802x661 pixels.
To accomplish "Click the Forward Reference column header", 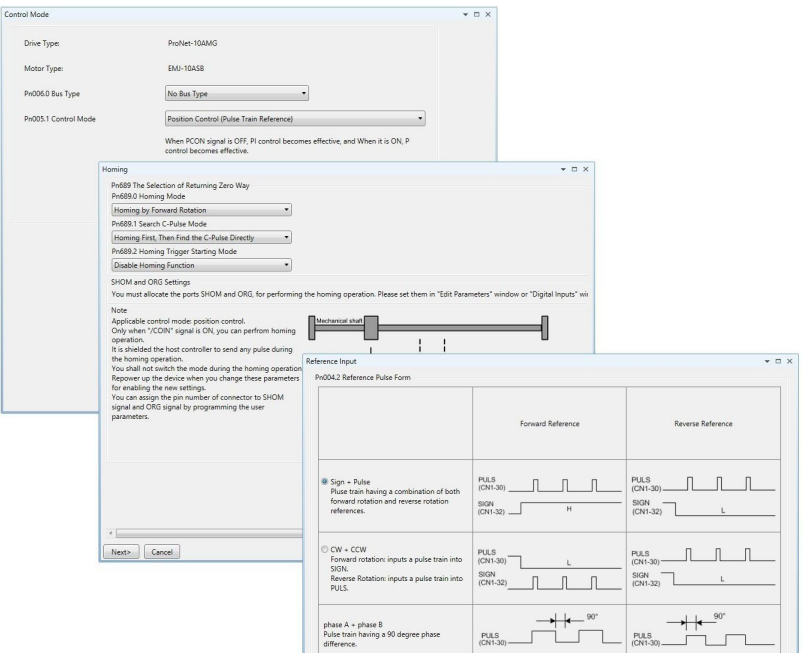I will 549,424.
